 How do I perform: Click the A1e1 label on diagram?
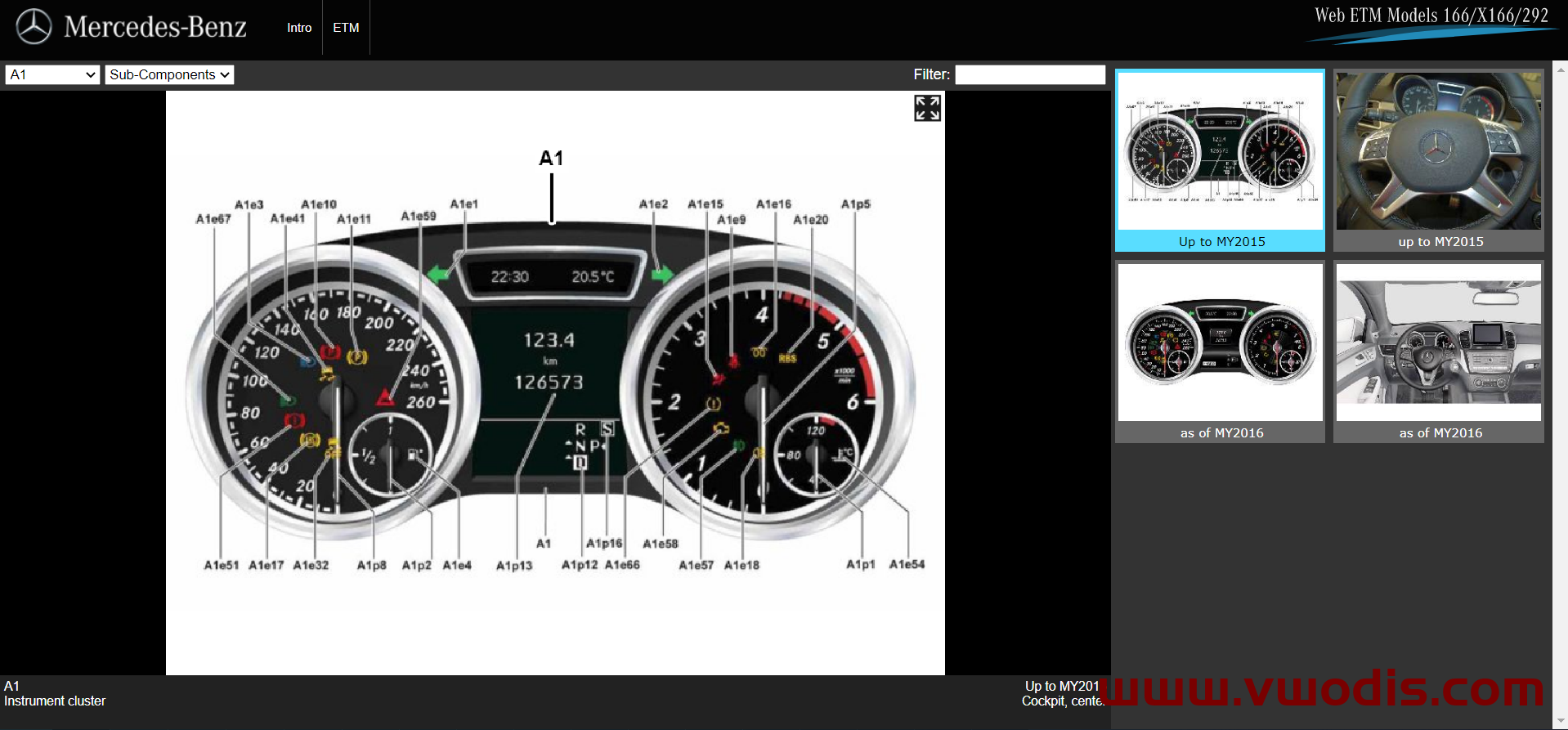464,204
